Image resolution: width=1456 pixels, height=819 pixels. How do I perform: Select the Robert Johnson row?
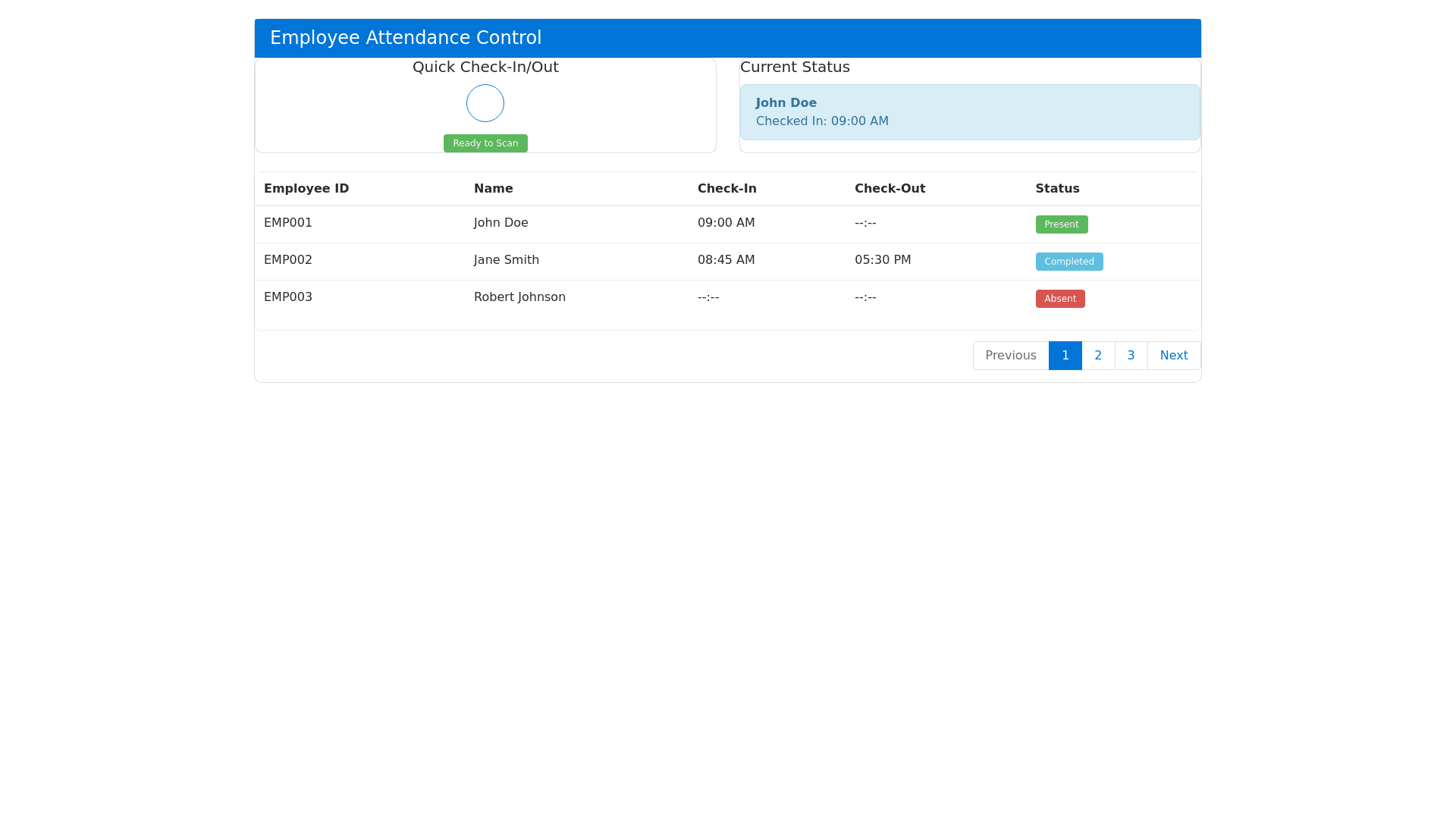(519, 297)
